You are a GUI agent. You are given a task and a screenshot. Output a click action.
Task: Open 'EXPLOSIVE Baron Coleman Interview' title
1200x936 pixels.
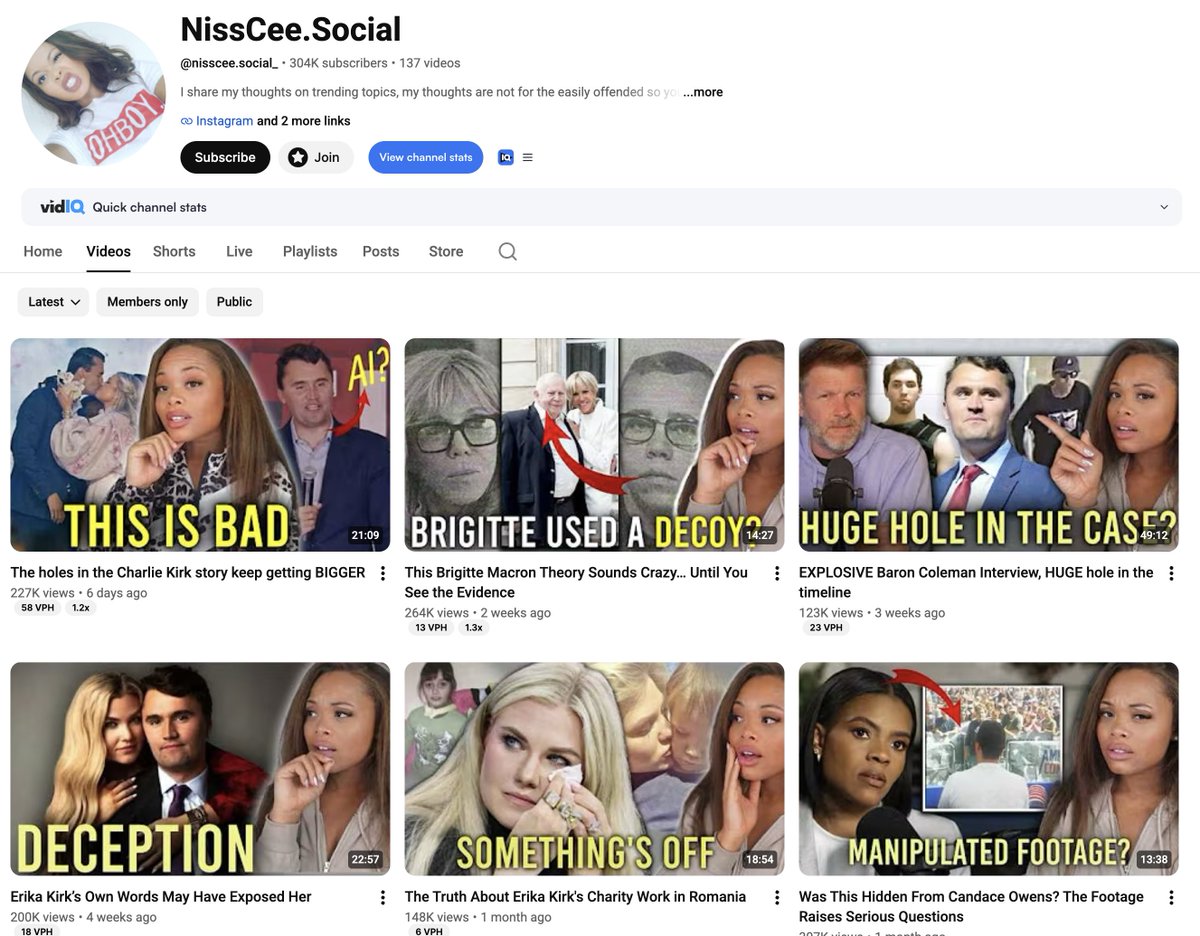click(x=976, y=582)
